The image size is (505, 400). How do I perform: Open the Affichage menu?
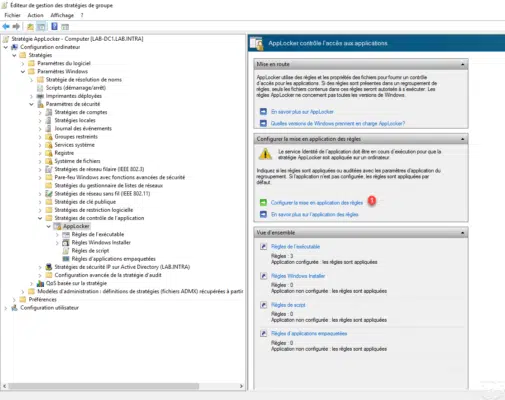[62, 15]
